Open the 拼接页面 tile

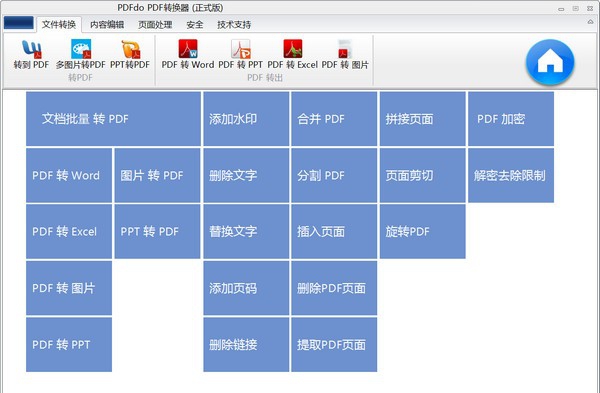click(x=422, y=119)
